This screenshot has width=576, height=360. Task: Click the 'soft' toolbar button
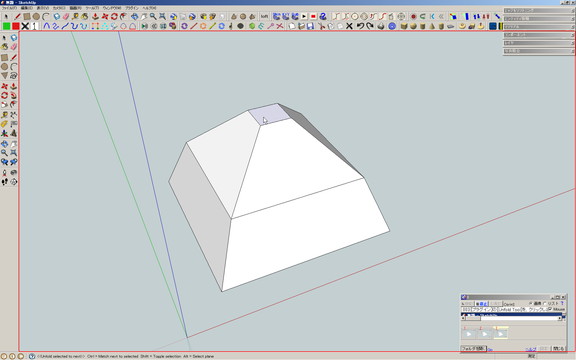pos(264,17)
